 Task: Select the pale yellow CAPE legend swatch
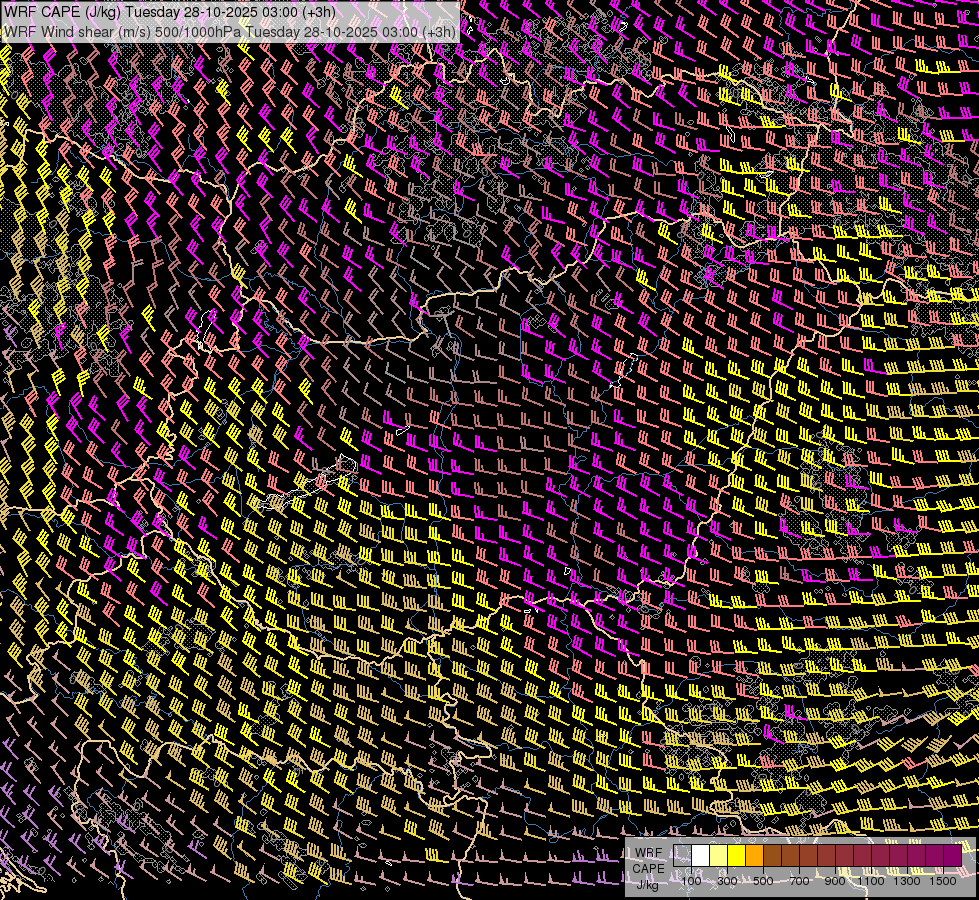click(719, 855)
